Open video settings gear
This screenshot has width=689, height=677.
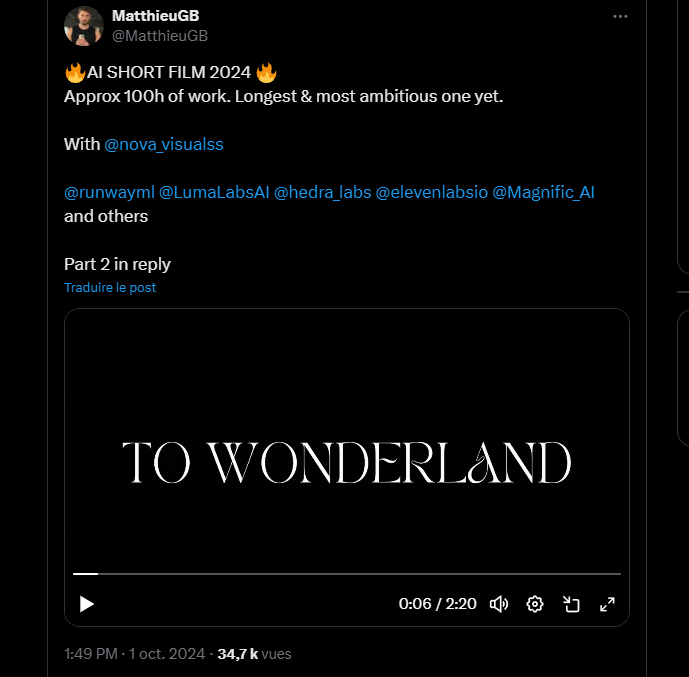(x=535, y=604)
